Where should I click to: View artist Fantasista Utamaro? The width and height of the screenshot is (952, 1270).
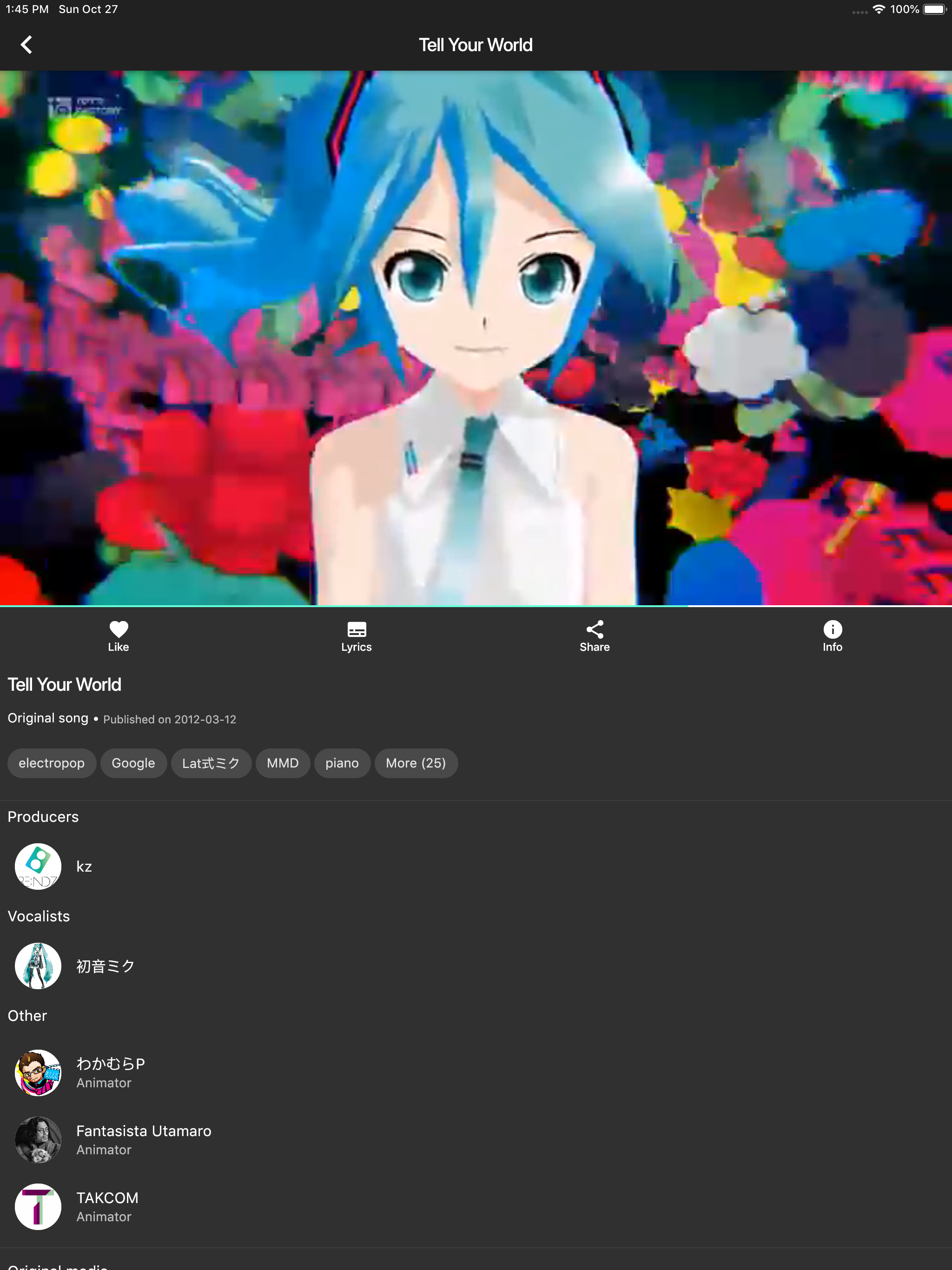pyautogui.click(x=144, y=1131)
